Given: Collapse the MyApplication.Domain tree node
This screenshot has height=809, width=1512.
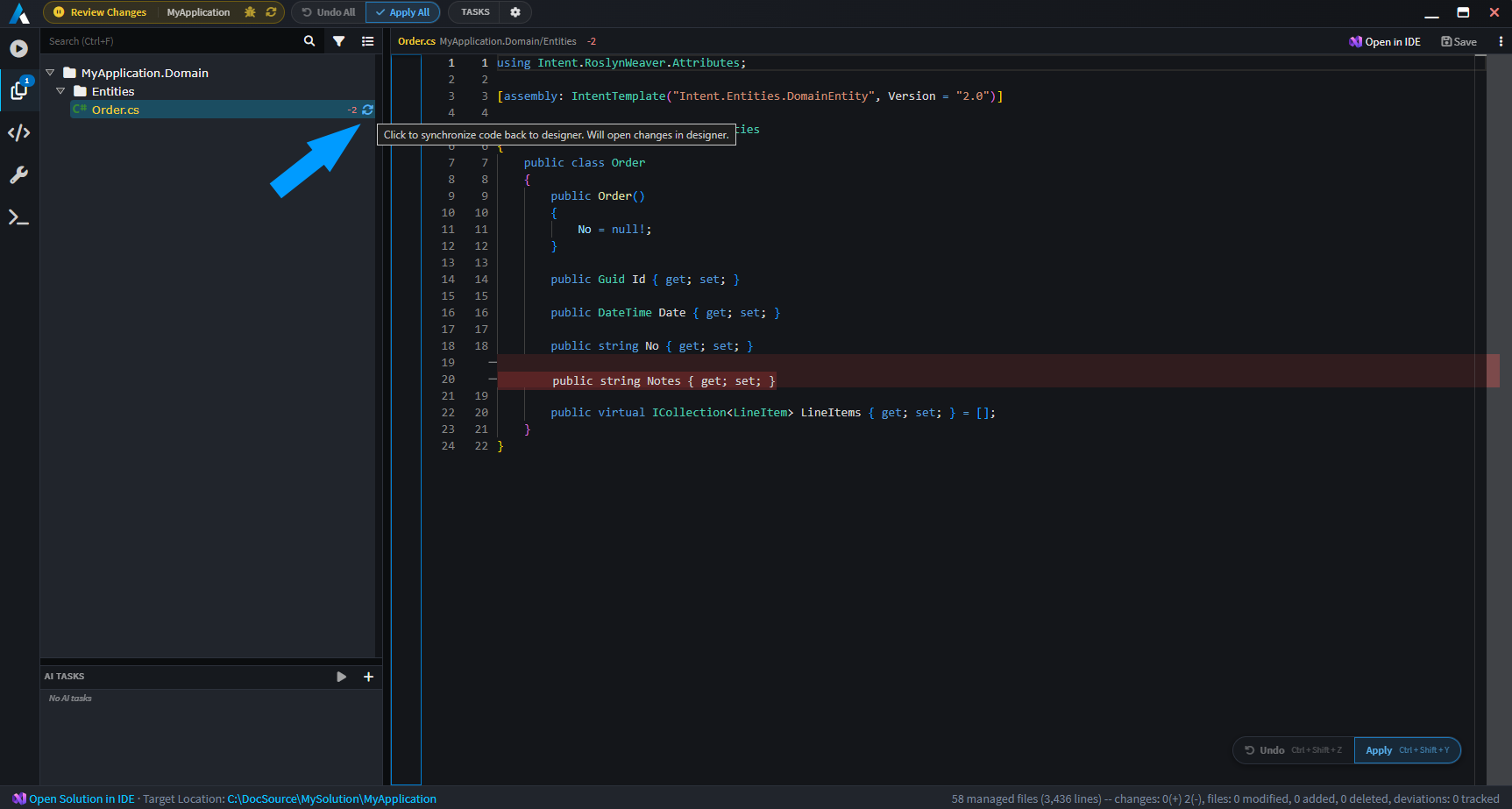Looking at the screenshot, I should click(51, 73).
